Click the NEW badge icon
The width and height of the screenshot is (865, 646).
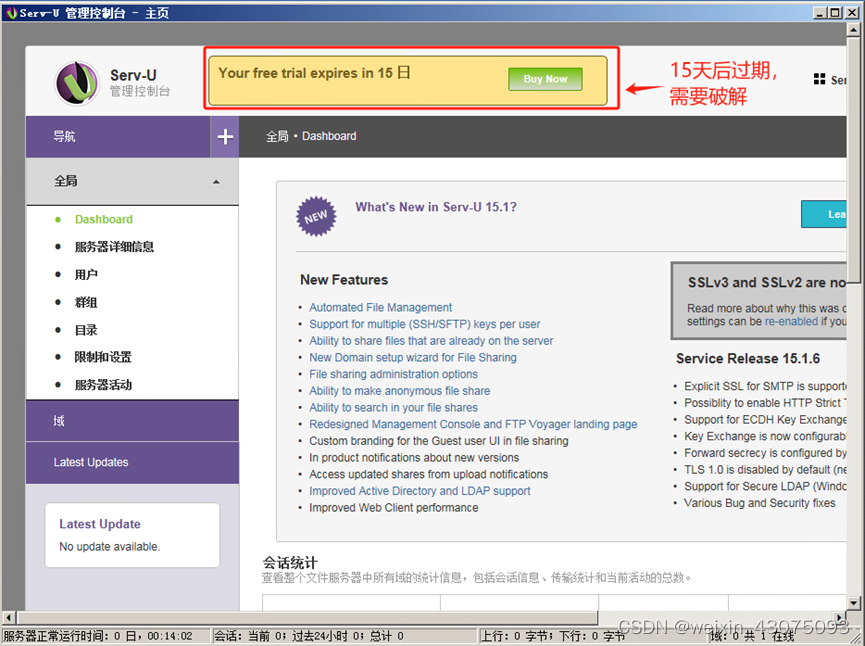click(x=316, y=216)
